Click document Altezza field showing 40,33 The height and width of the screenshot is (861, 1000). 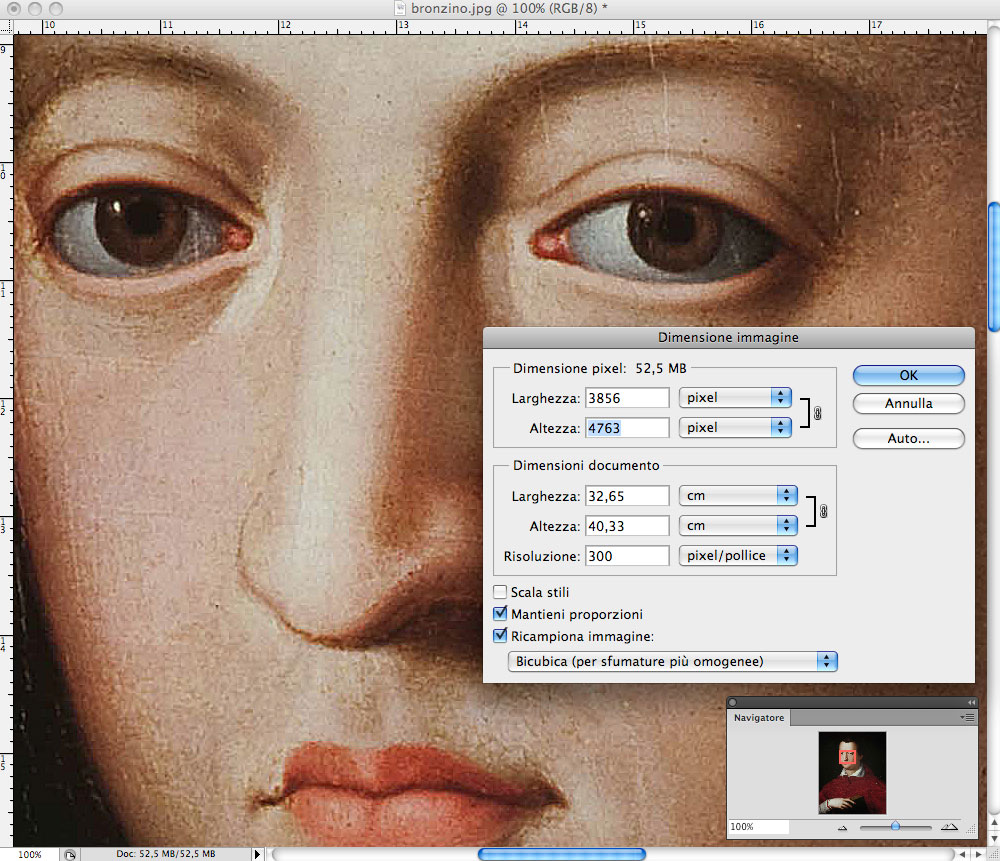pyautogui.click(x=628, y=526)
